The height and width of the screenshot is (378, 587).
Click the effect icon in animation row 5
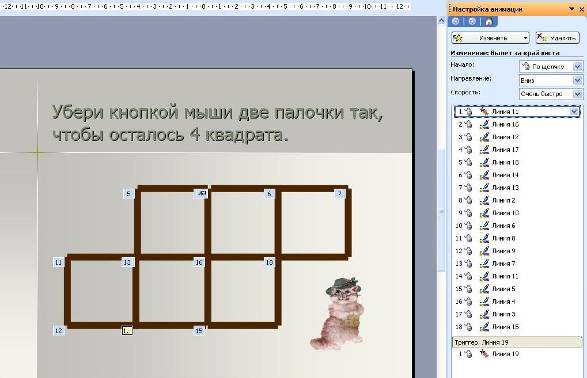[484, 162]
